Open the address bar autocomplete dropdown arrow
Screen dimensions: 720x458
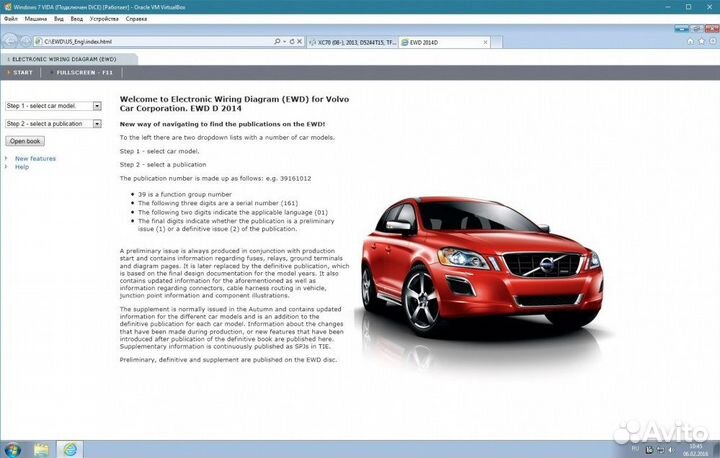click(x=285, y=41)
